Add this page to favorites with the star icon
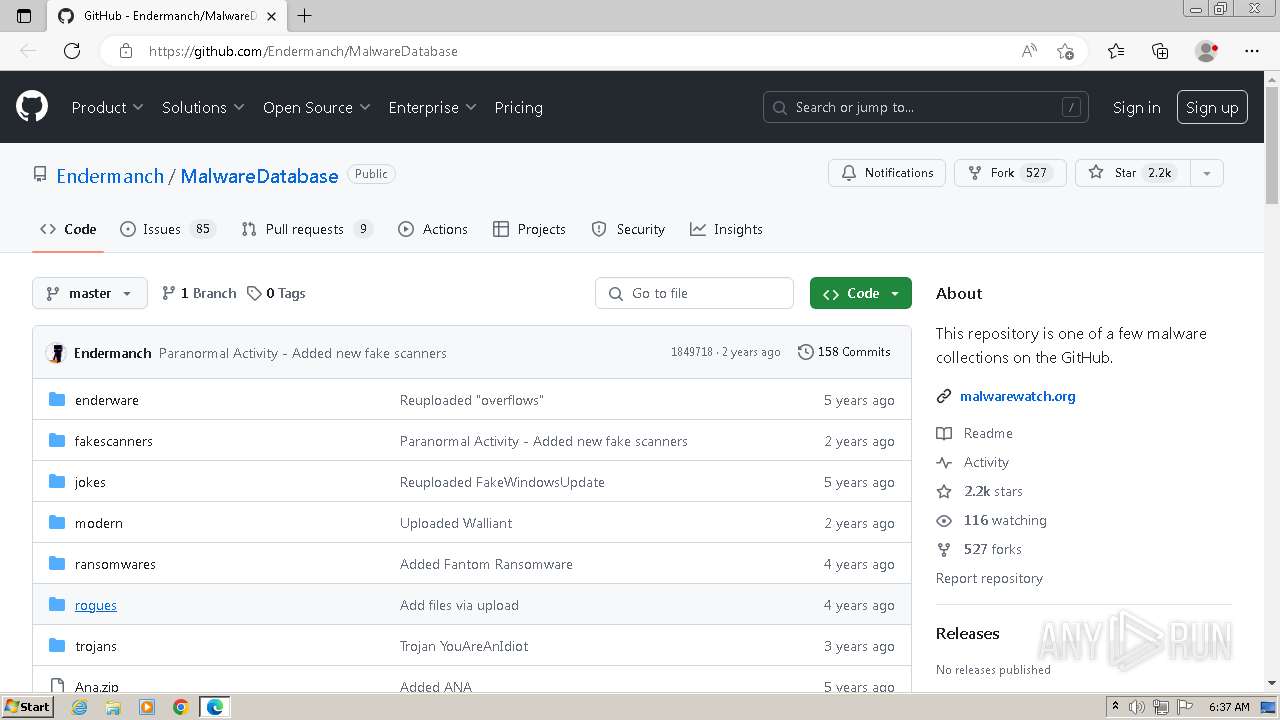Image resolution: width=1280 pixels, height=720 pixels. point(1065,51)
